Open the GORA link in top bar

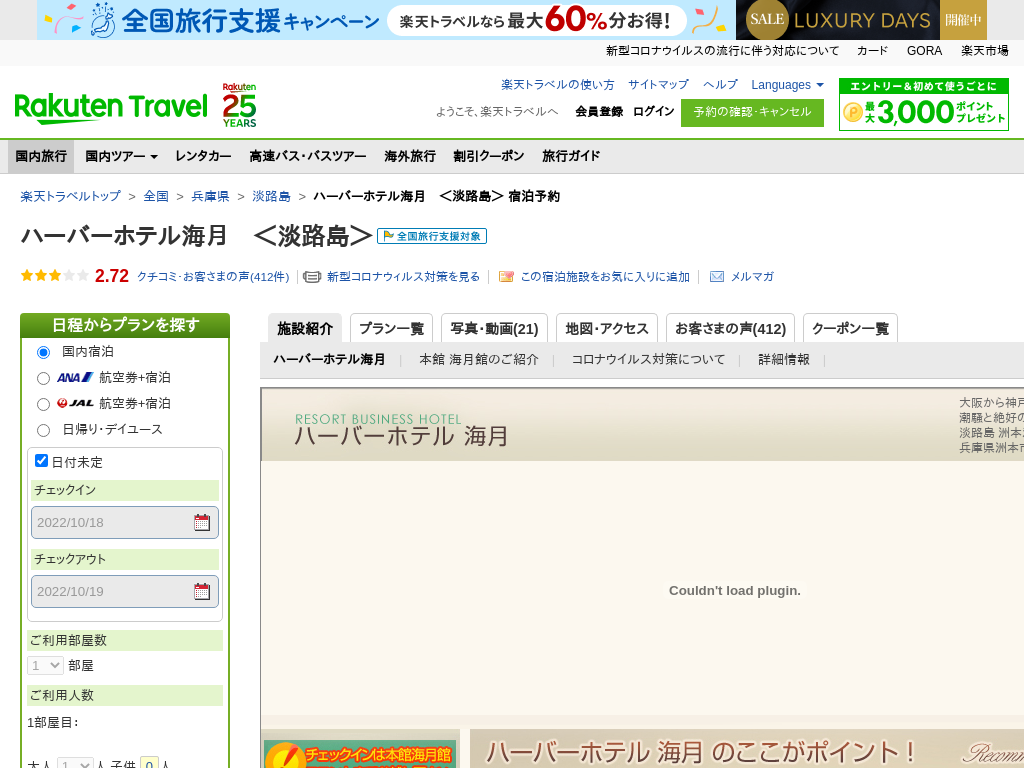pos(924,51)
